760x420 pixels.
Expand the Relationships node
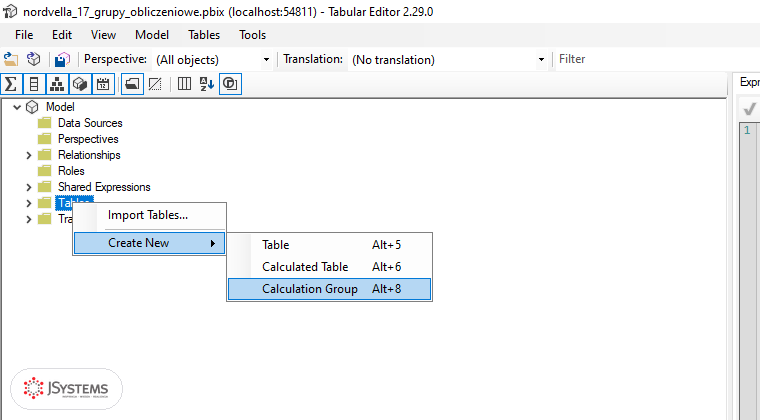[29, 155]
